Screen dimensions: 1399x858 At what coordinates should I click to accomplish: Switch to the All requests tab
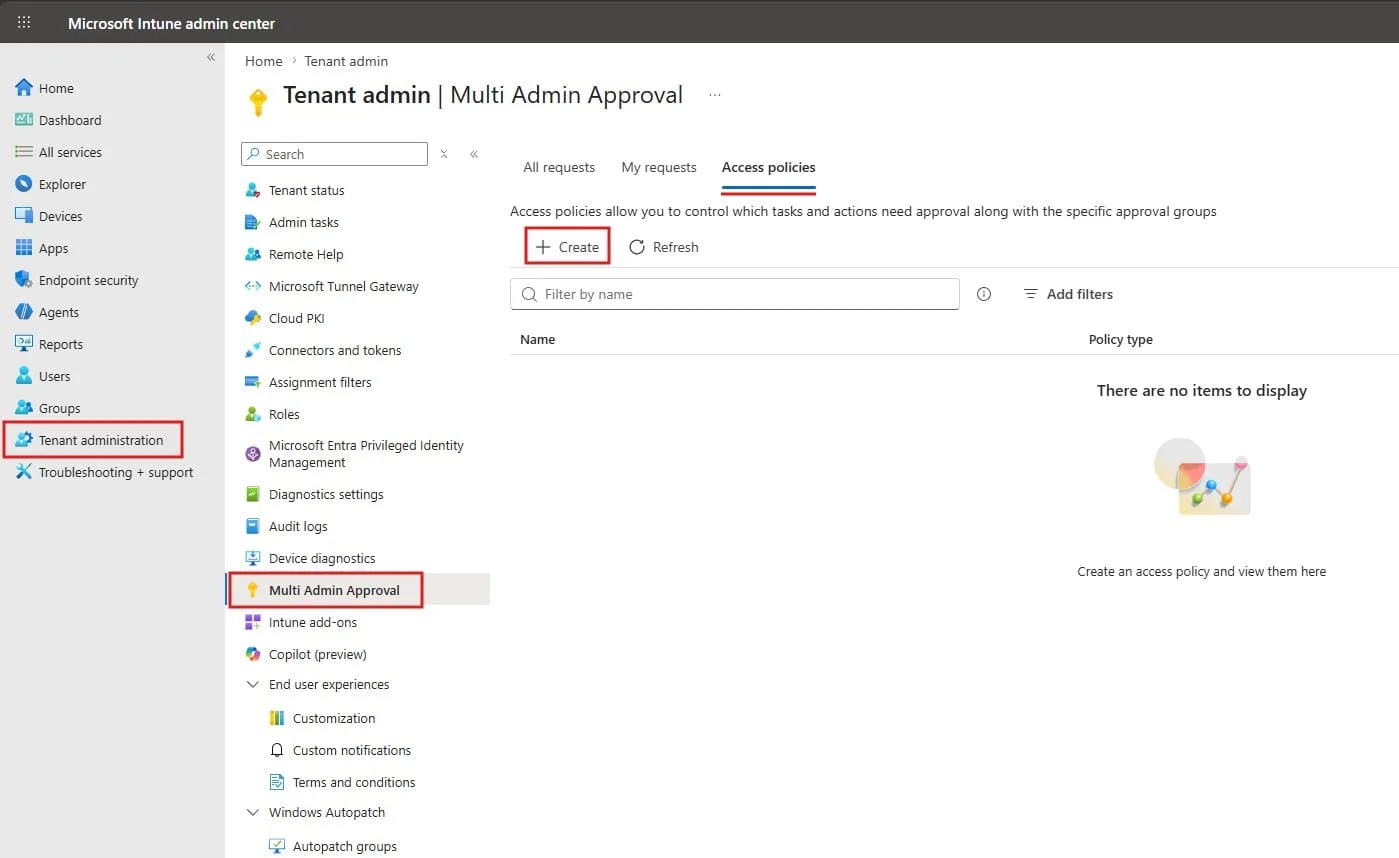[x=559, y=167]
